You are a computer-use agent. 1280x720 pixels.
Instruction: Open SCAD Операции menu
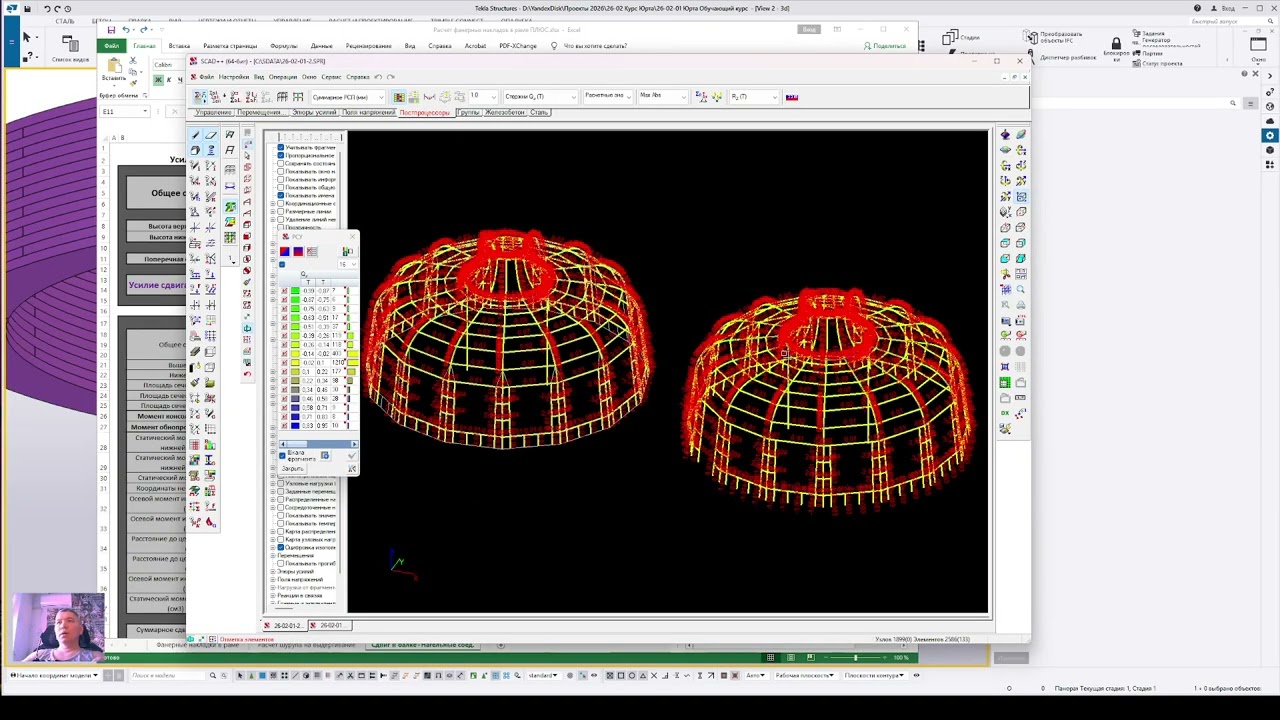point(283,77)
